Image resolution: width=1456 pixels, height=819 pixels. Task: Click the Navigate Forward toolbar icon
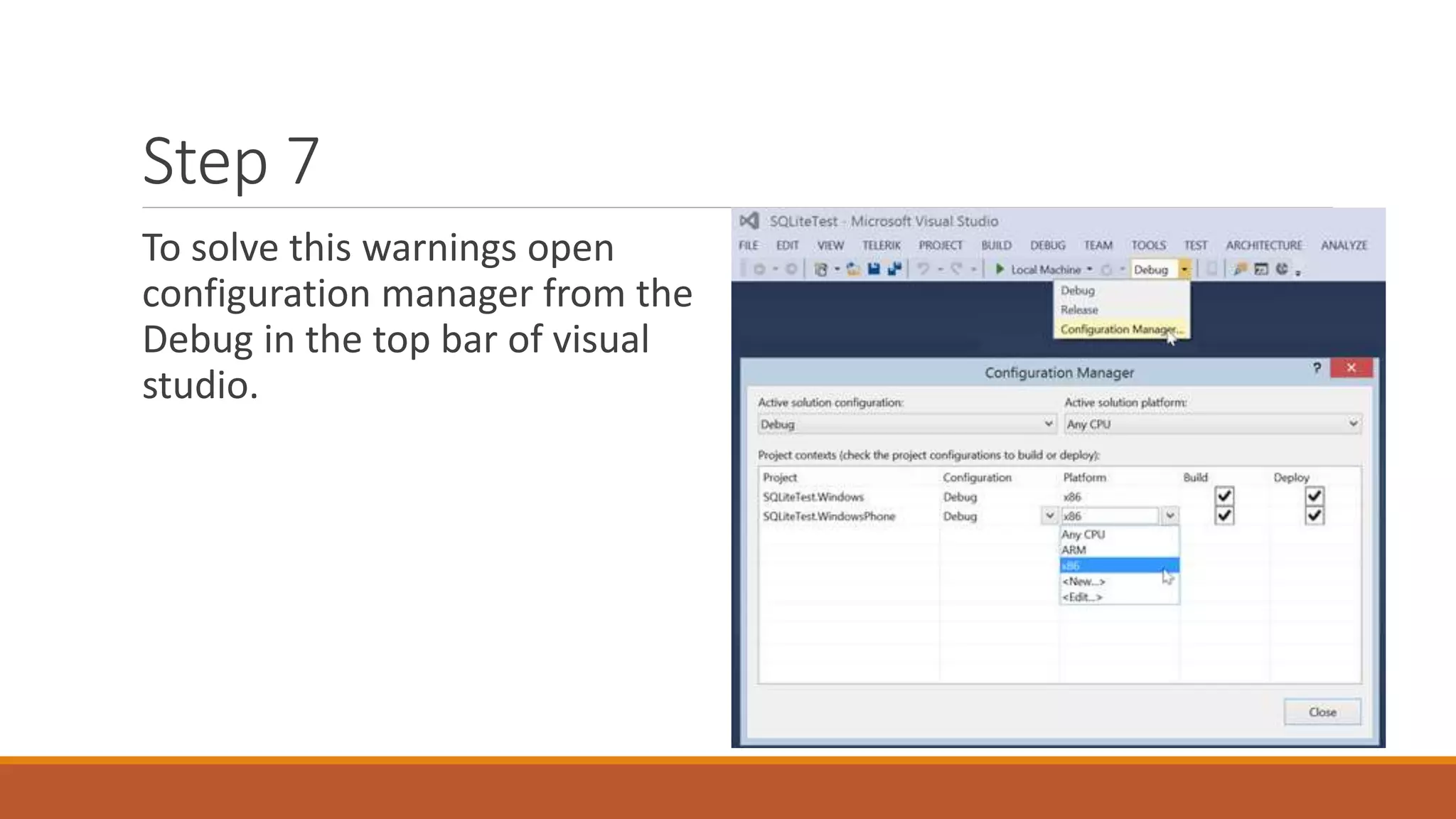tap(791, 269)
